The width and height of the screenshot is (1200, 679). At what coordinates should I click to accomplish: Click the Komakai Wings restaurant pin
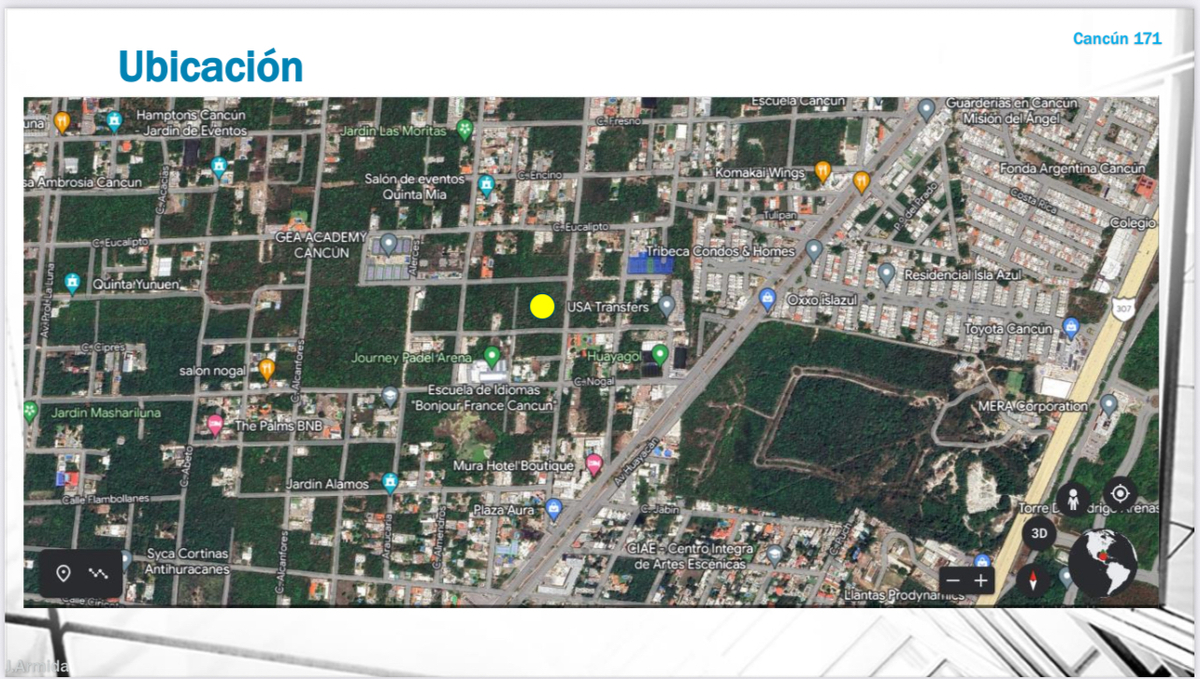[x=822, y=172]
